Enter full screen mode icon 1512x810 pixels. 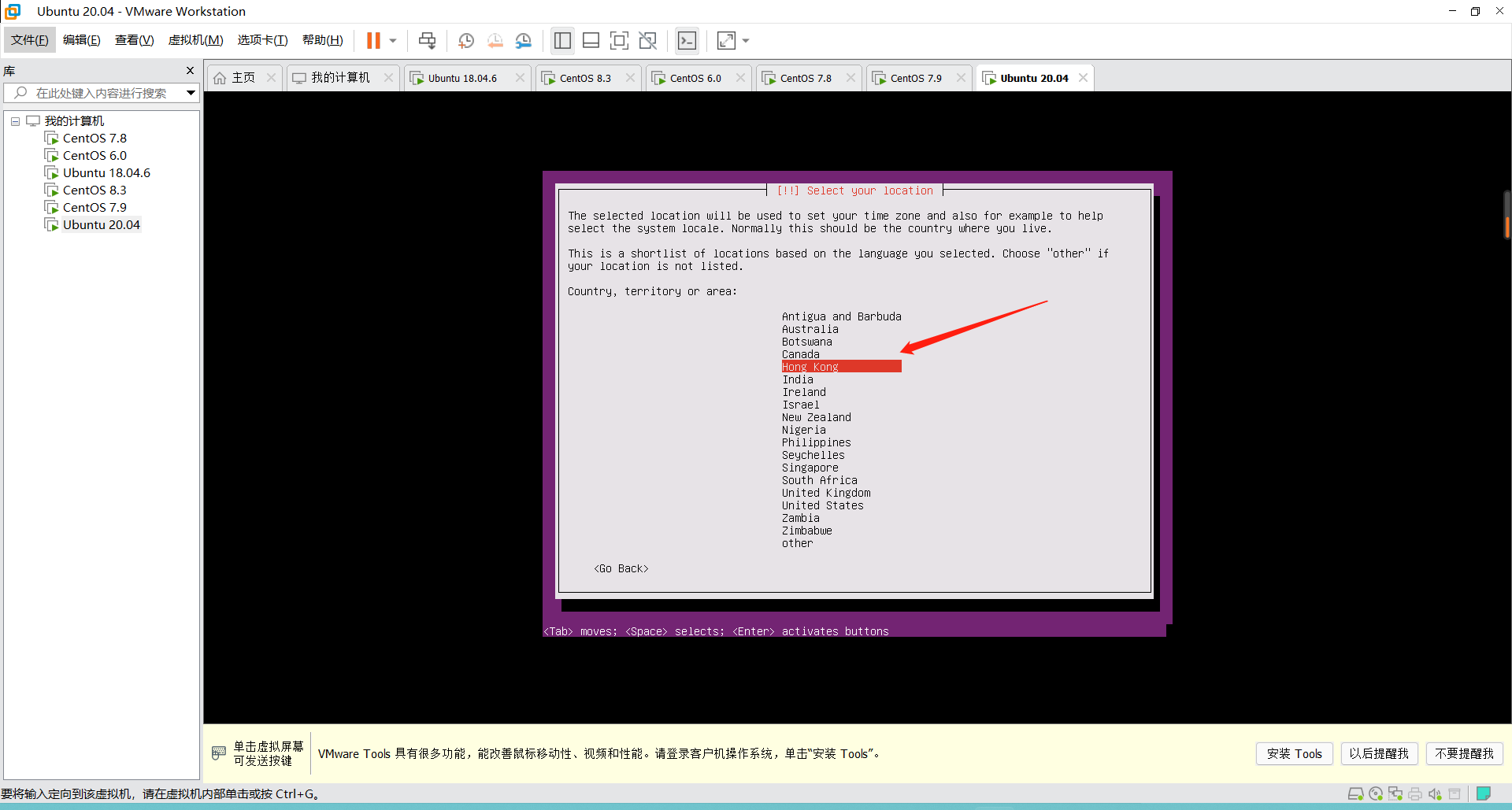(x=620, y=40)
